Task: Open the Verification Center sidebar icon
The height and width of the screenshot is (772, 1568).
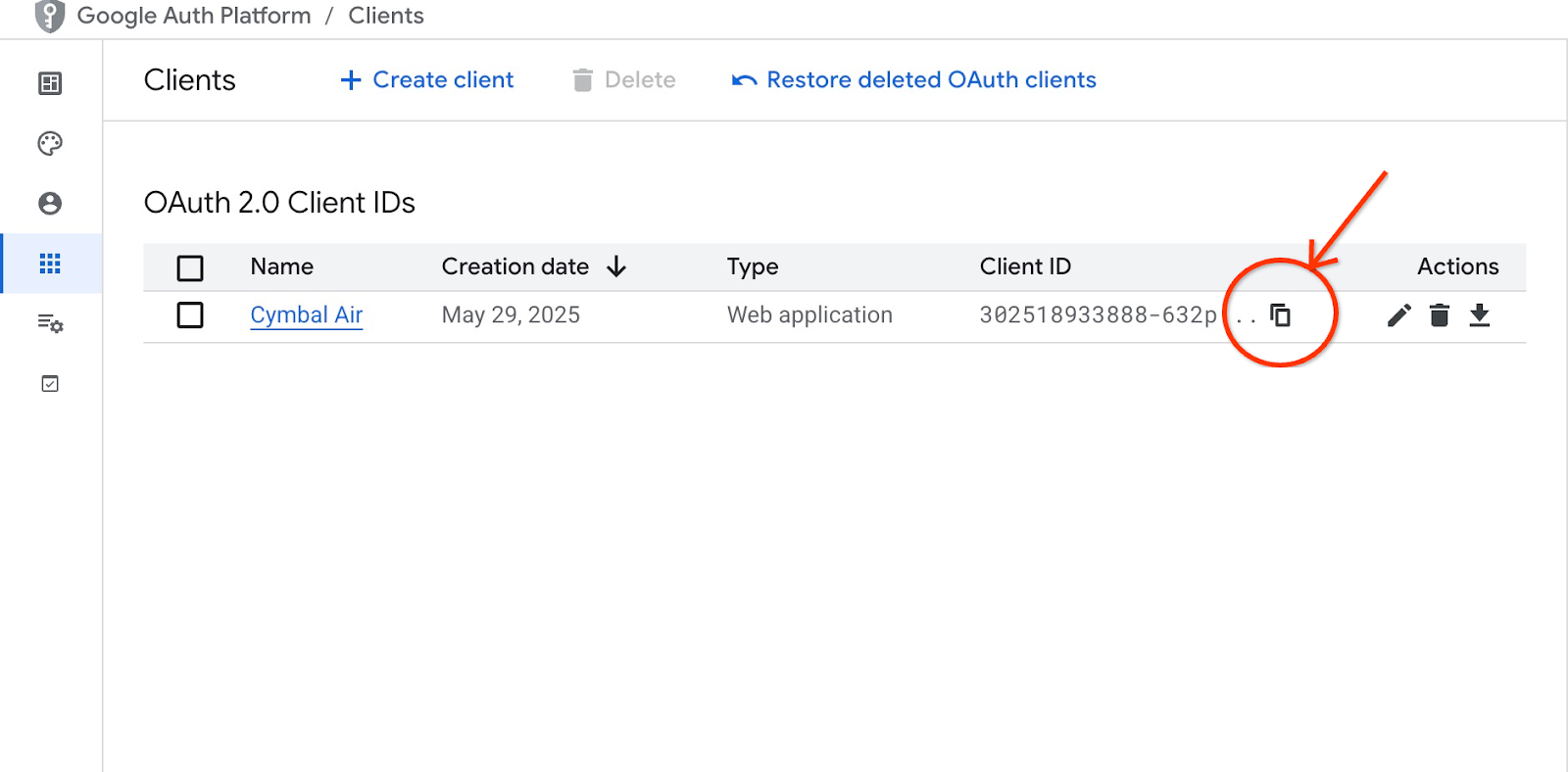Action: pyautogui.click(x=50, y=384)
